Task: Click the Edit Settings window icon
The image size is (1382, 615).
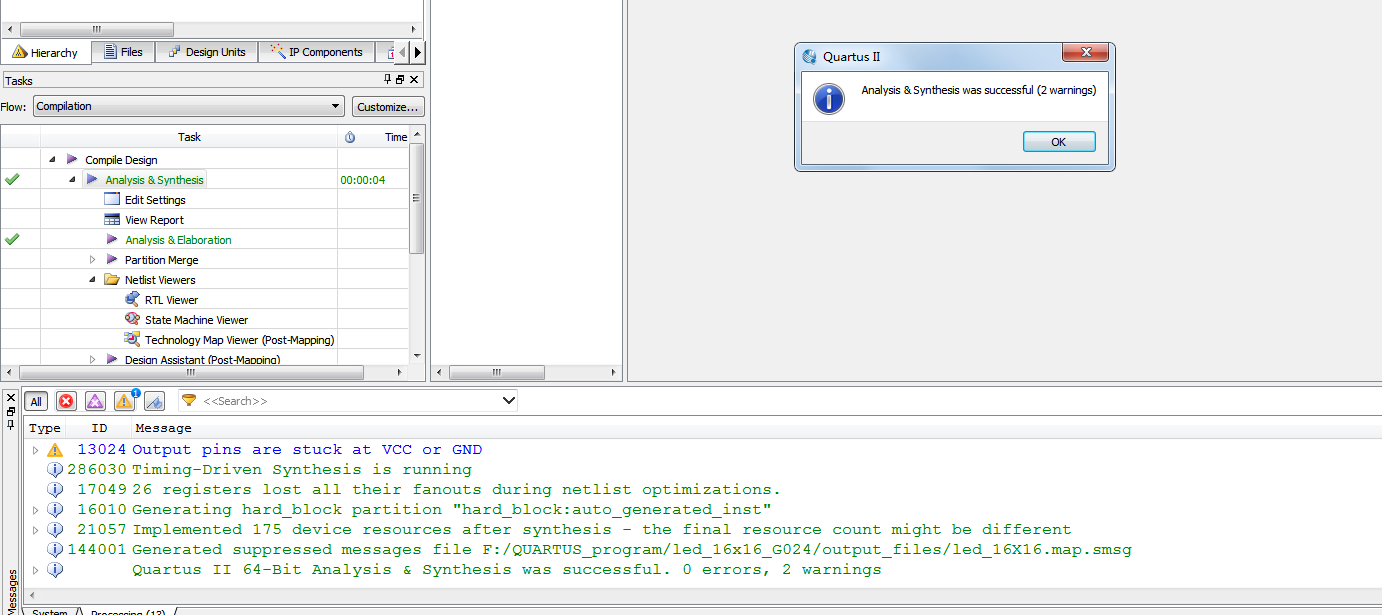Action: click(112, 199)
